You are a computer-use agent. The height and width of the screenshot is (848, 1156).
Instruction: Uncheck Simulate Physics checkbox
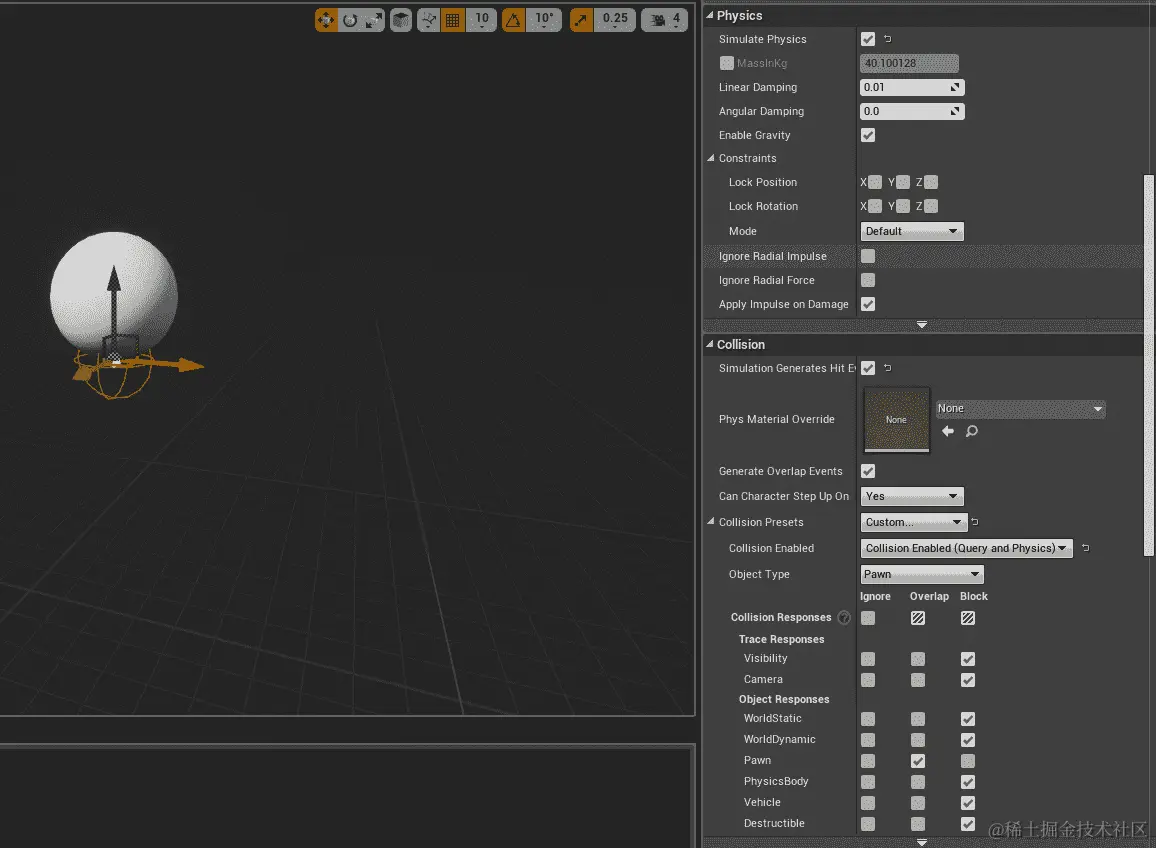coord(868,39)
